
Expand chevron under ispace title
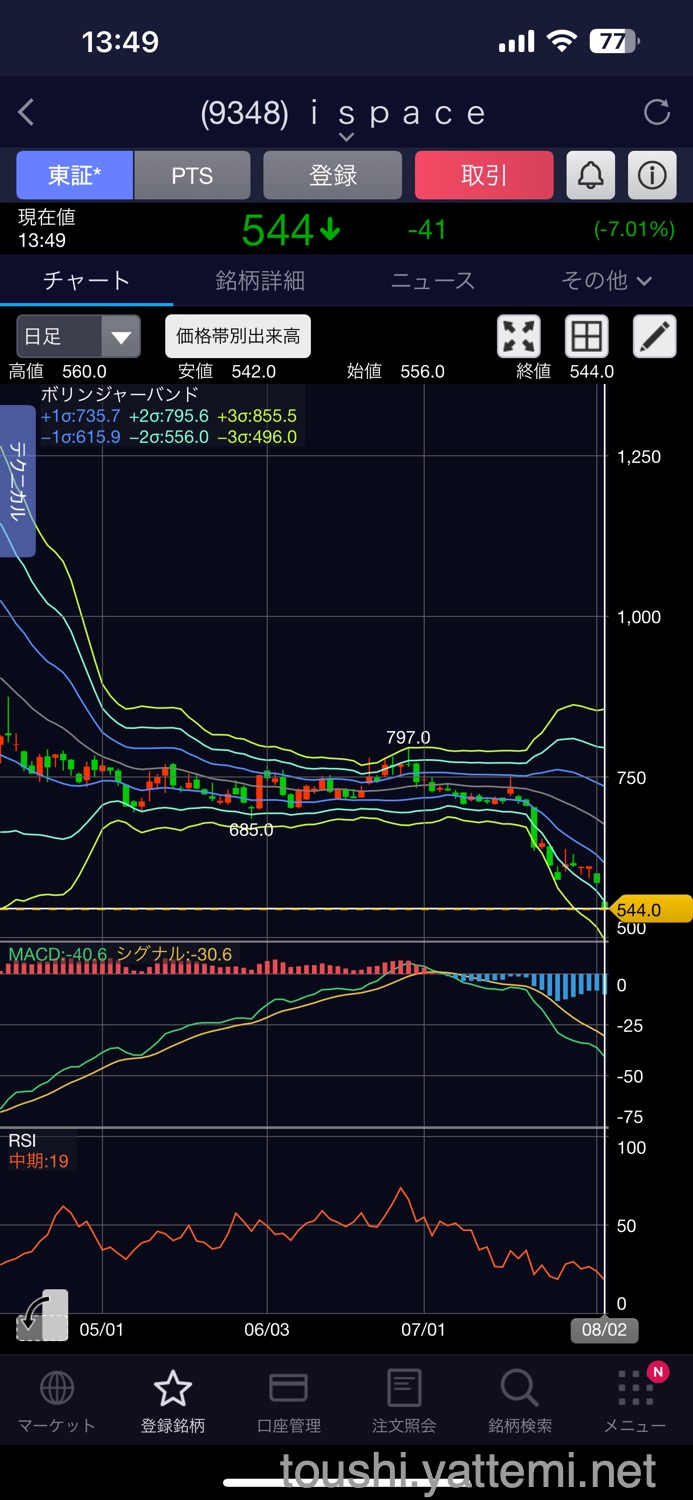click(346, 137)
